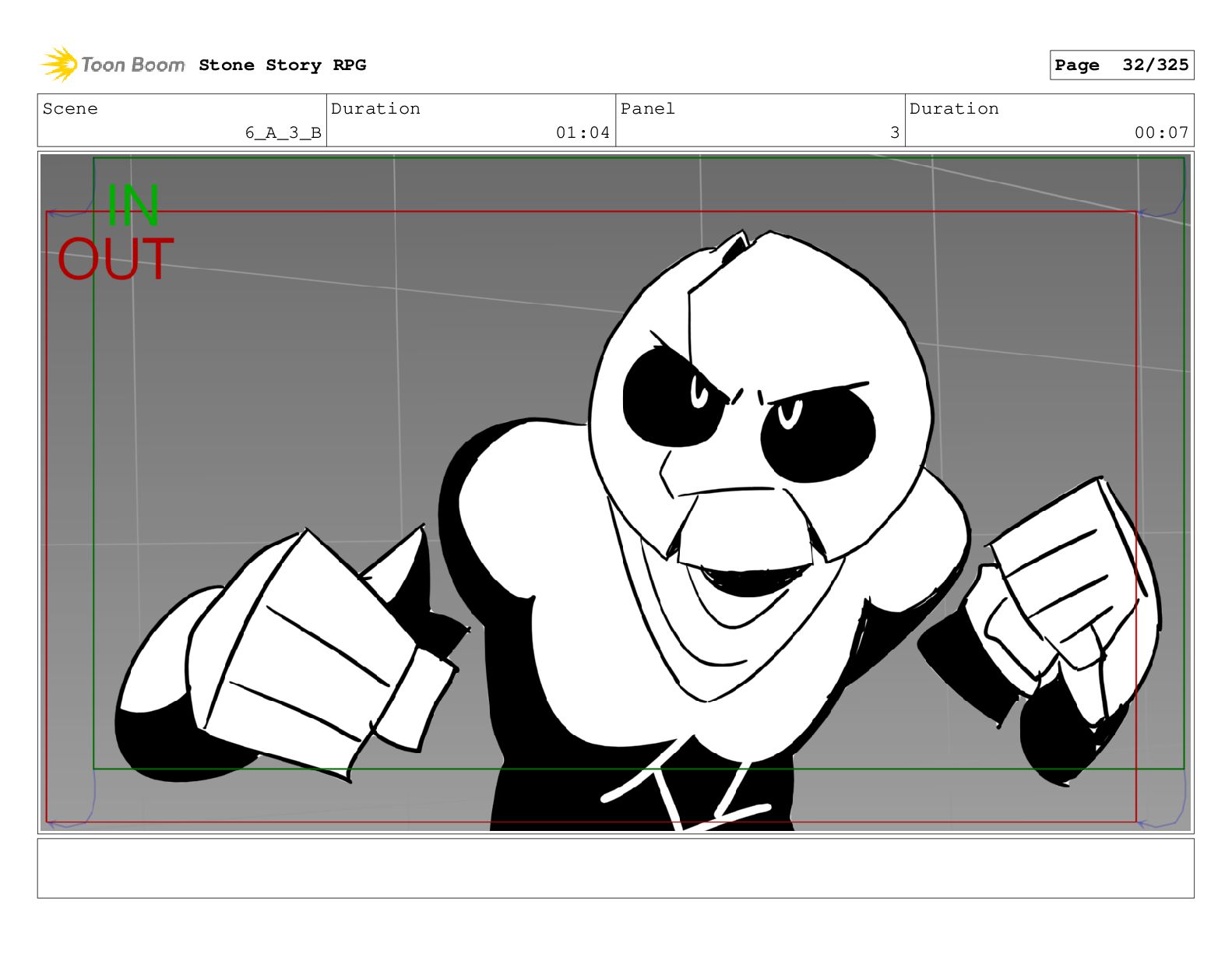
Task: Select the 'Scene' header label
Action: click(x=70, y=109)
